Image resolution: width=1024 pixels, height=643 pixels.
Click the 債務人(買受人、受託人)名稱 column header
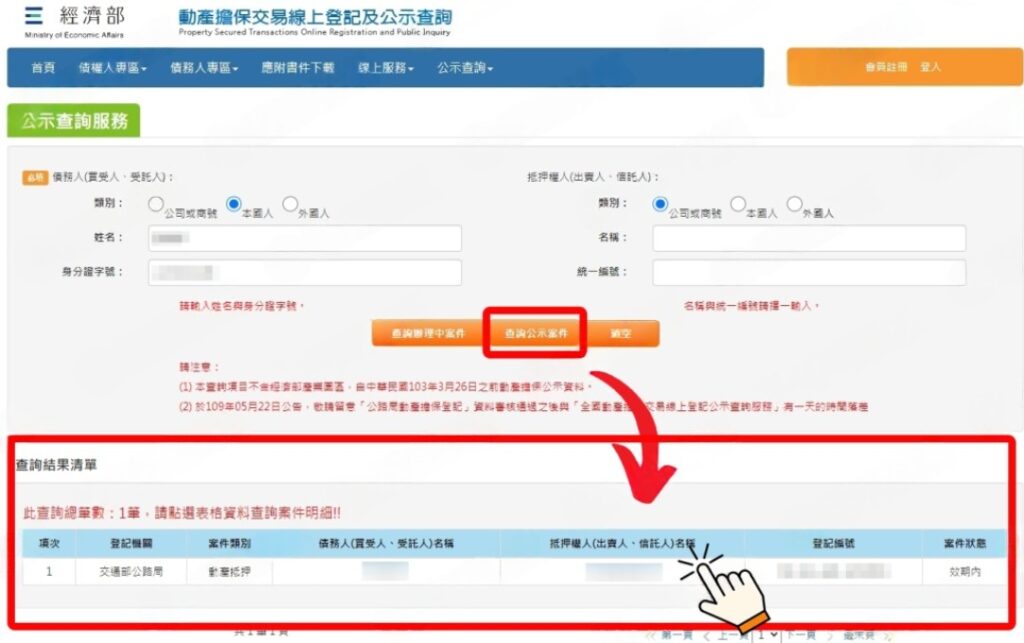(386, 543)
